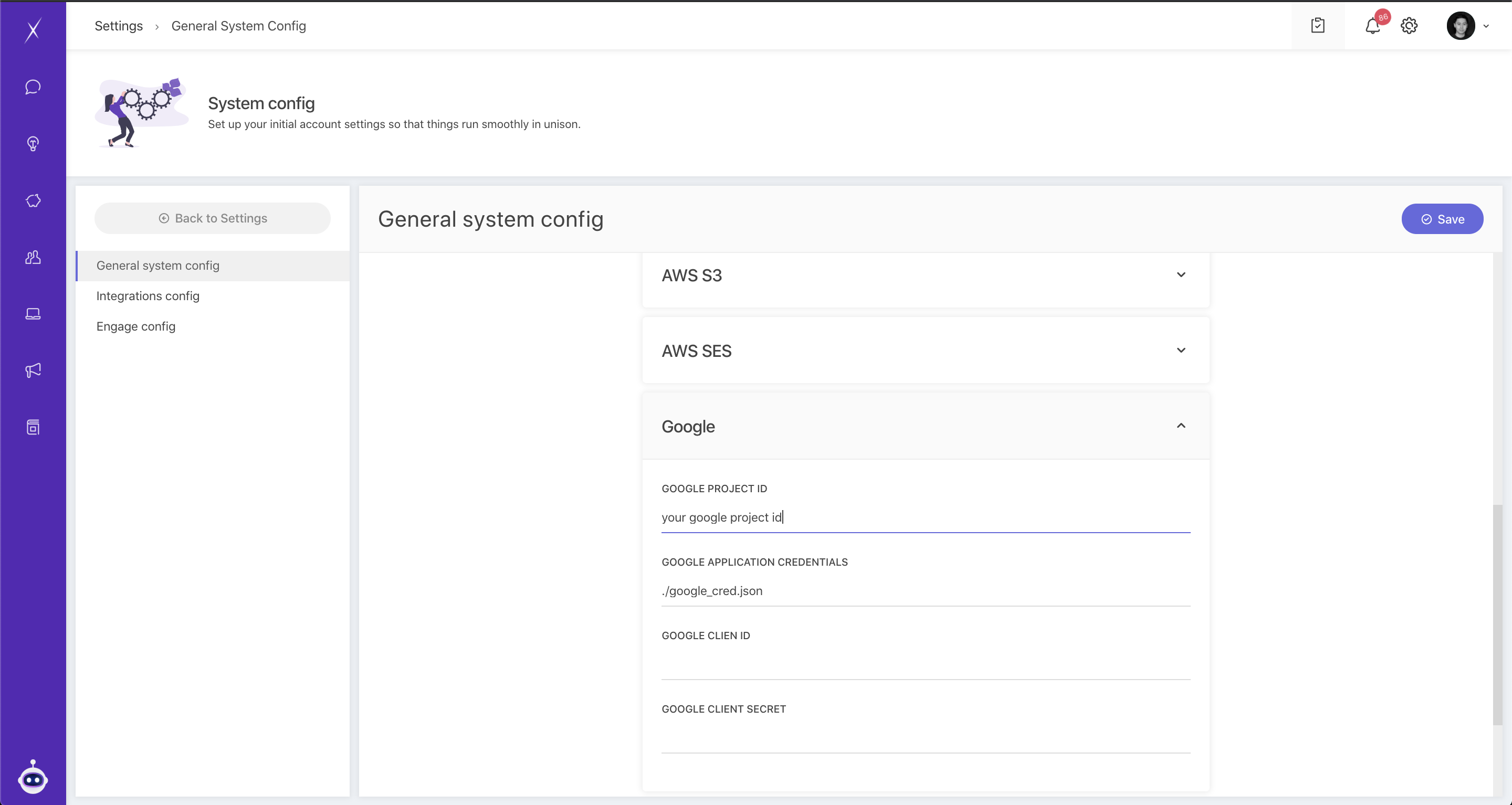This screenshot has width=1512, height=805.
Task: Open the robot assistant icon at bottom
Action: point(33,778)
